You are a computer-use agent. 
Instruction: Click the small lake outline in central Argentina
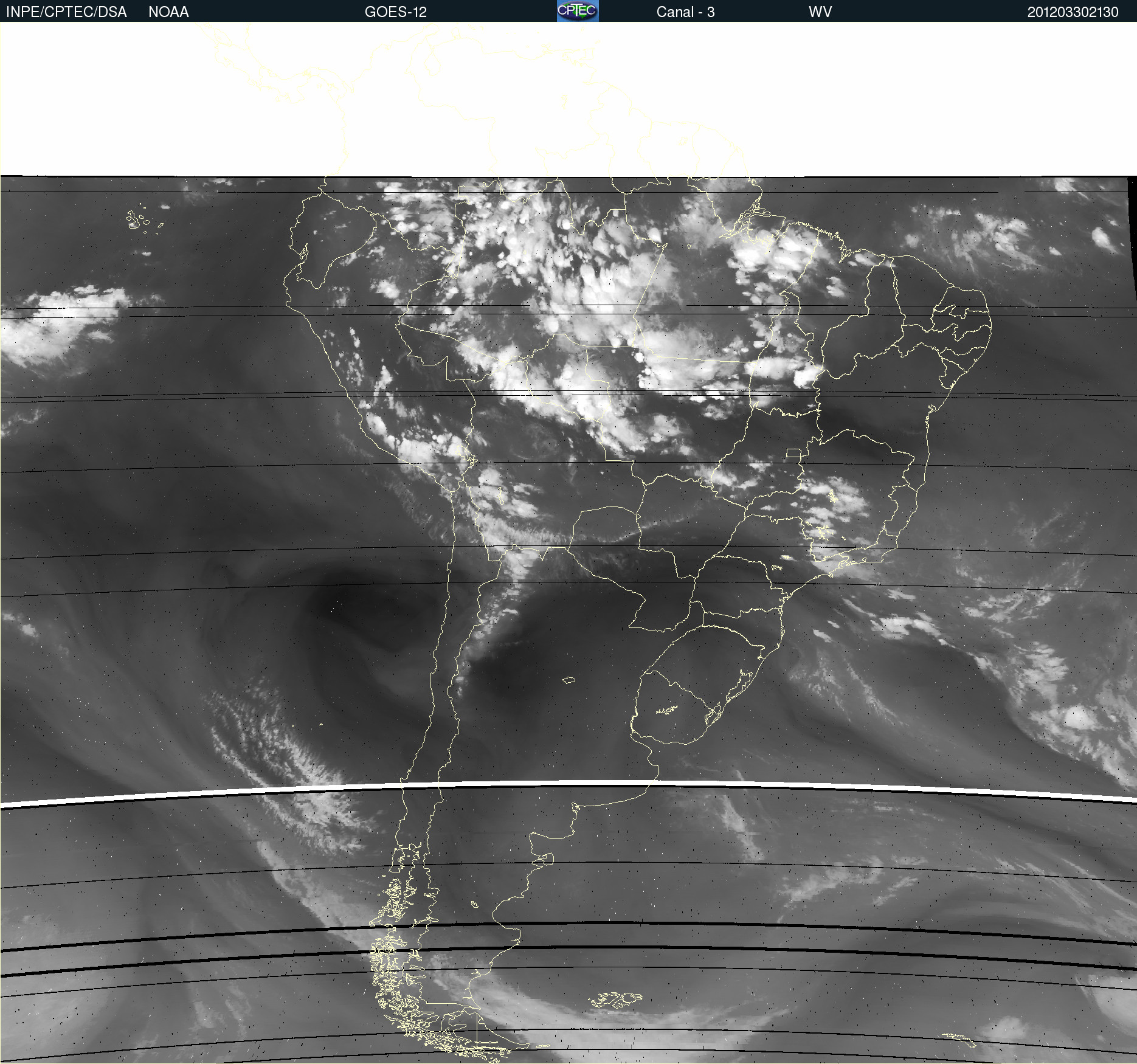click(568, 680)
